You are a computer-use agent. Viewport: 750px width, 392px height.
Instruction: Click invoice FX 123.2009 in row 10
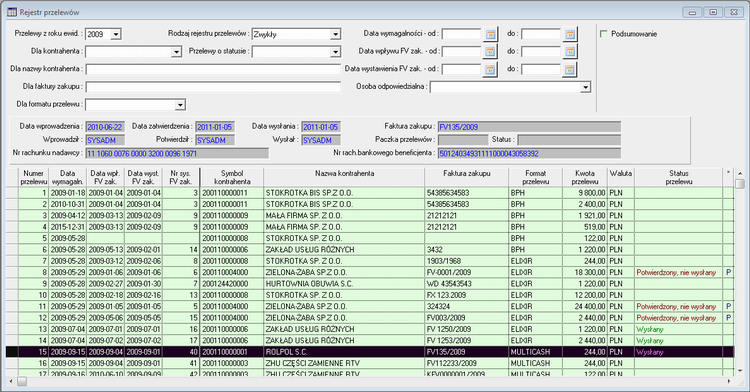(446, 295)
